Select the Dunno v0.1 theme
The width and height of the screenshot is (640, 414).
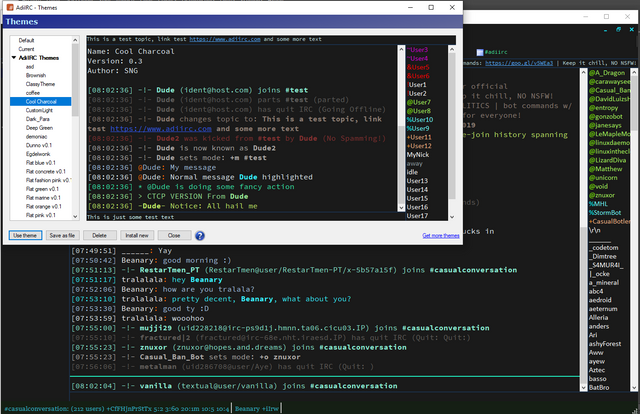click(x=39, y=145)
